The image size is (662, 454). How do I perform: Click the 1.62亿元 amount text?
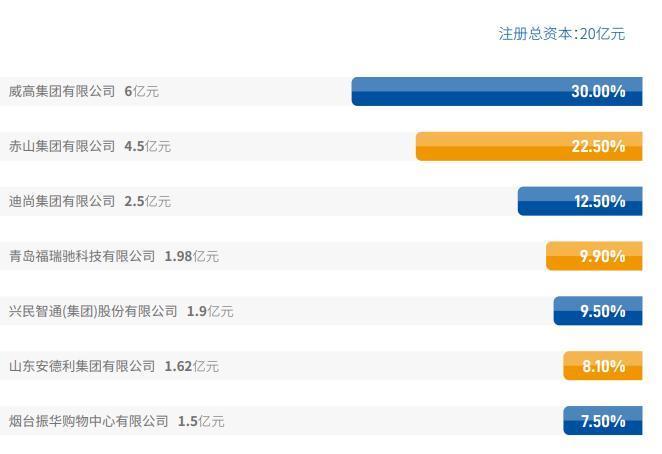click(x=192, y=366)
